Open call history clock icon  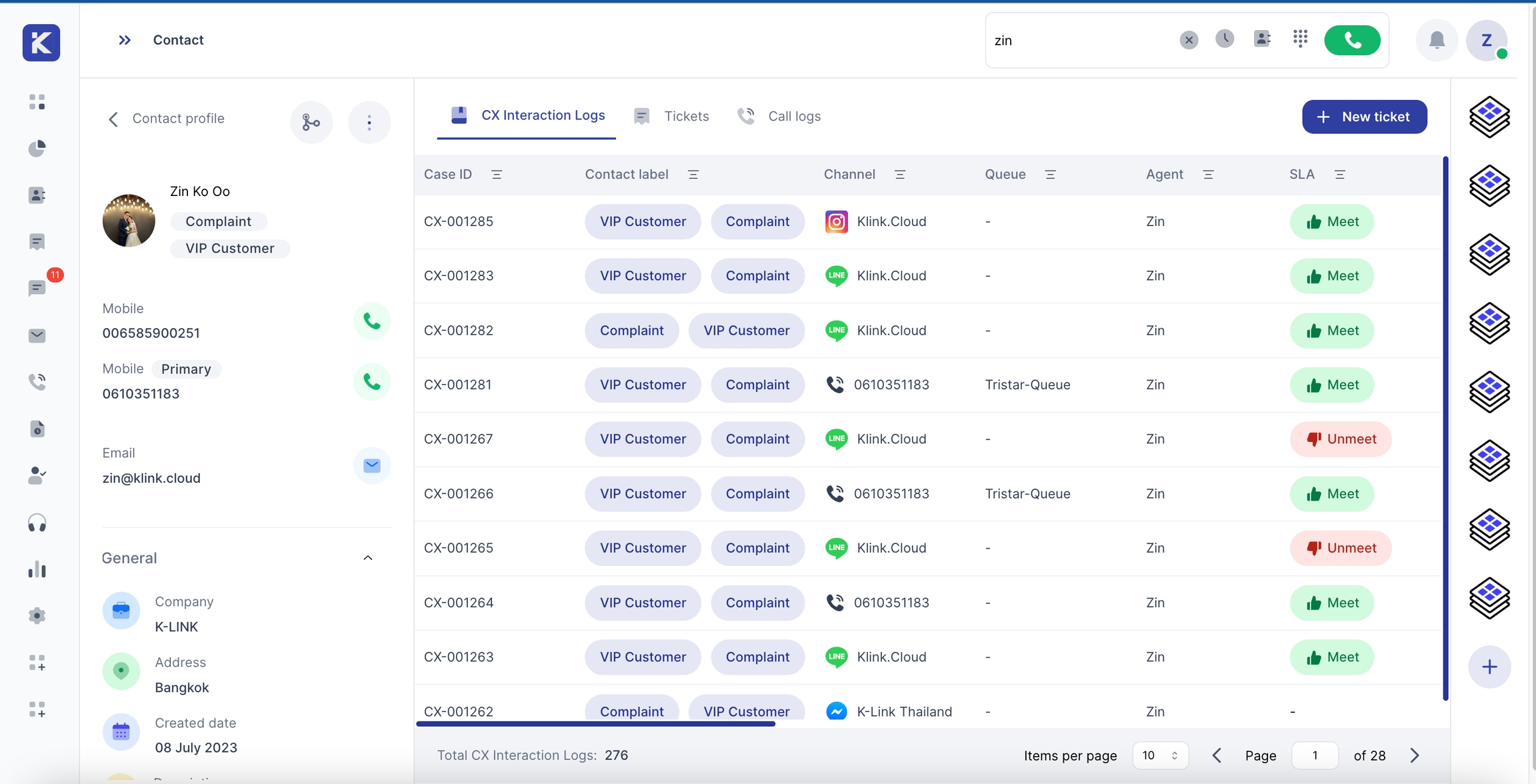pyautogui.click(x=1224, y=39)
